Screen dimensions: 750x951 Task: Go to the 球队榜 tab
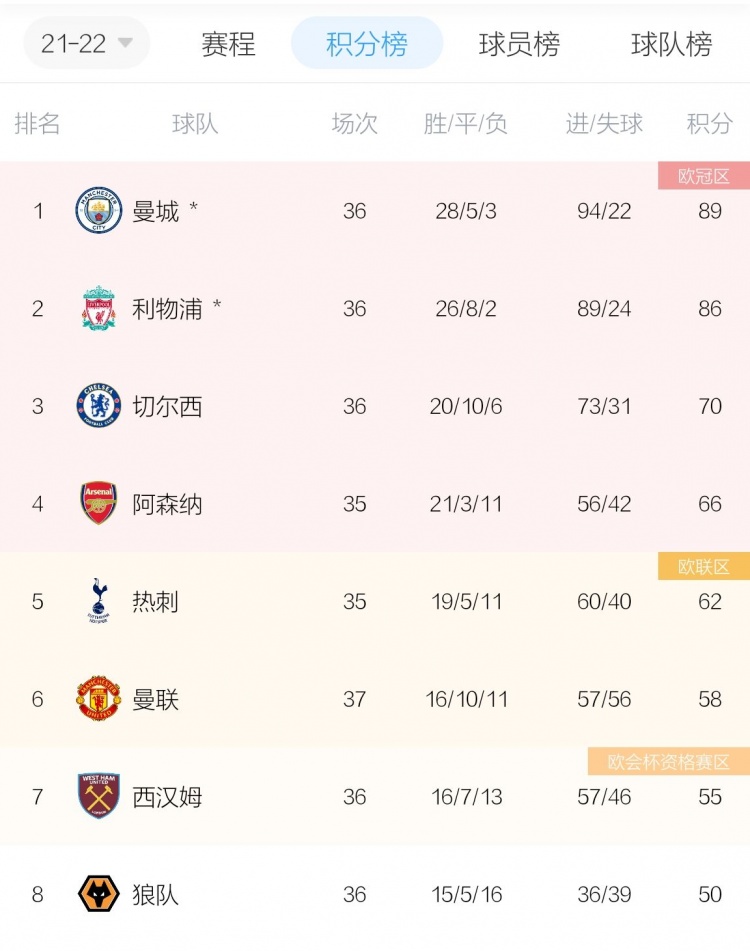(672, 44)
